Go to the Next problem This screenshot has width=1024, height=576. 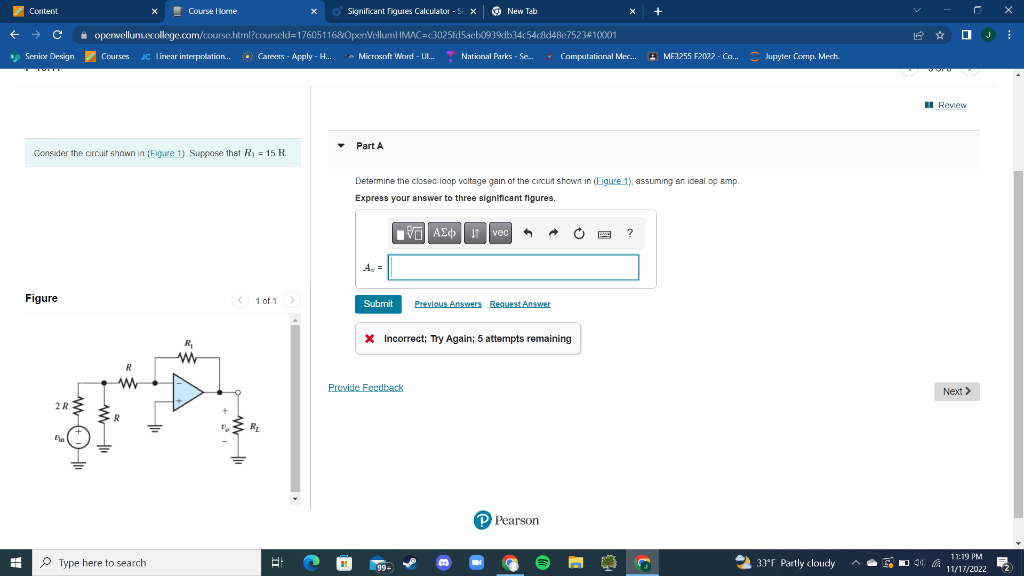[x=957, y=391]
